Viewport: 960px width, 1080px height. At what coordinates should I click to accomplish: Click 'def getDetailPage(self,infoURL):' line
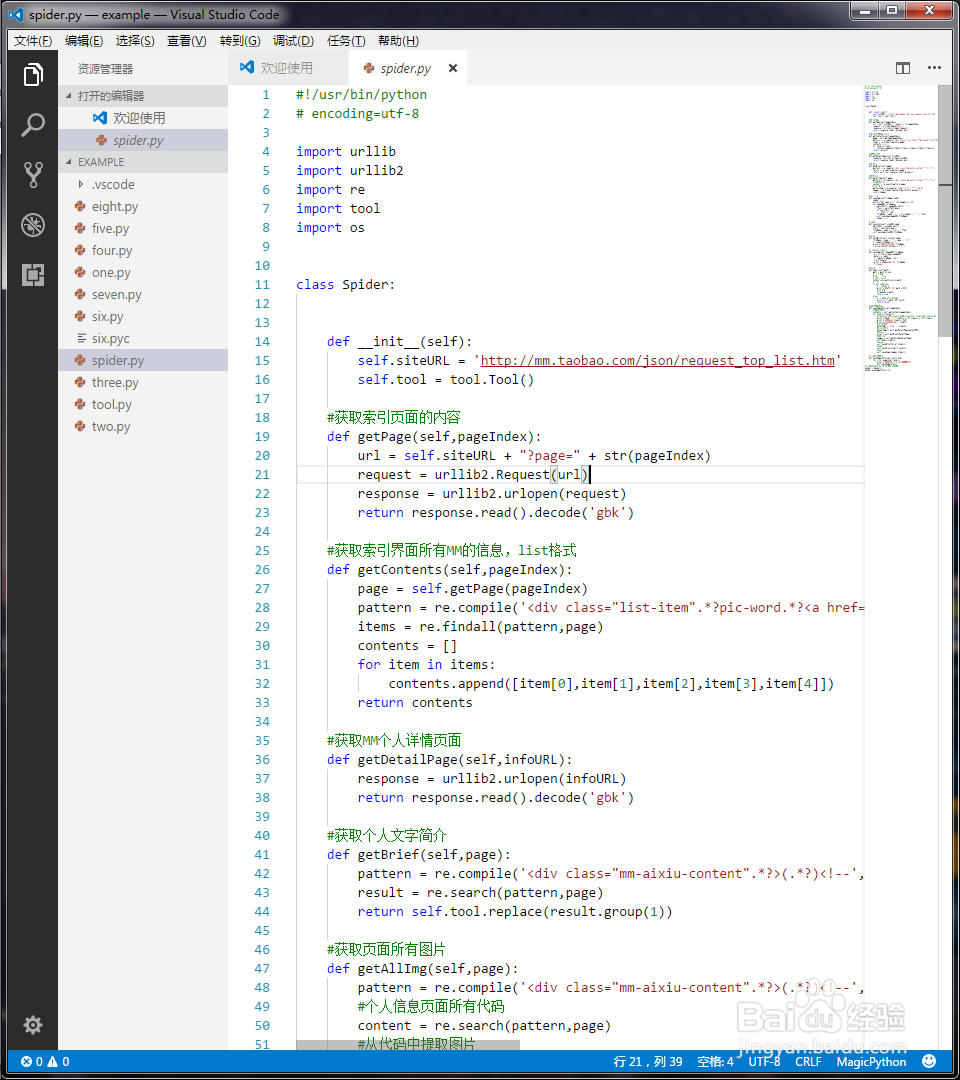coord(450,759)
